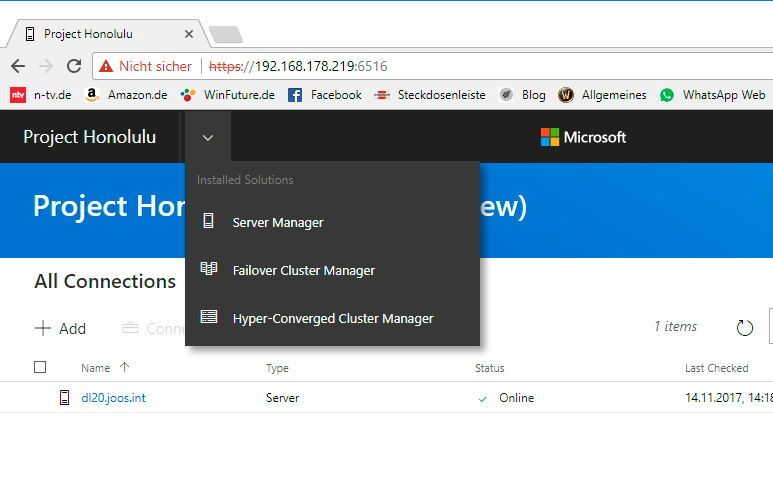Click the 14.11.2017 last checked value
This screenshot has height=503, width=773.
point(729,397)
